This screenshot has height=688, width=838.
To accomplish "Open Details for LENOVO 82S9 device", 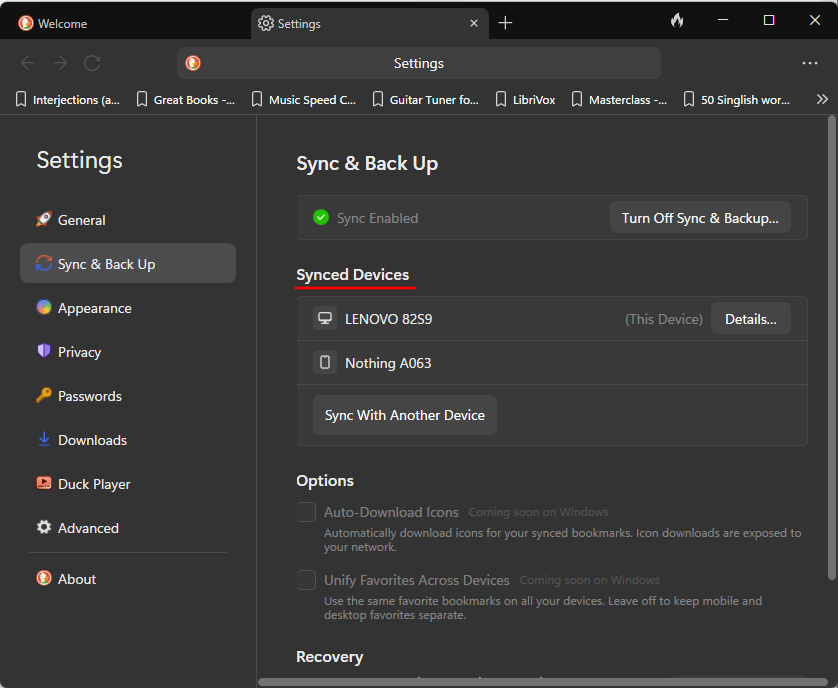I will tap(750, 319).
